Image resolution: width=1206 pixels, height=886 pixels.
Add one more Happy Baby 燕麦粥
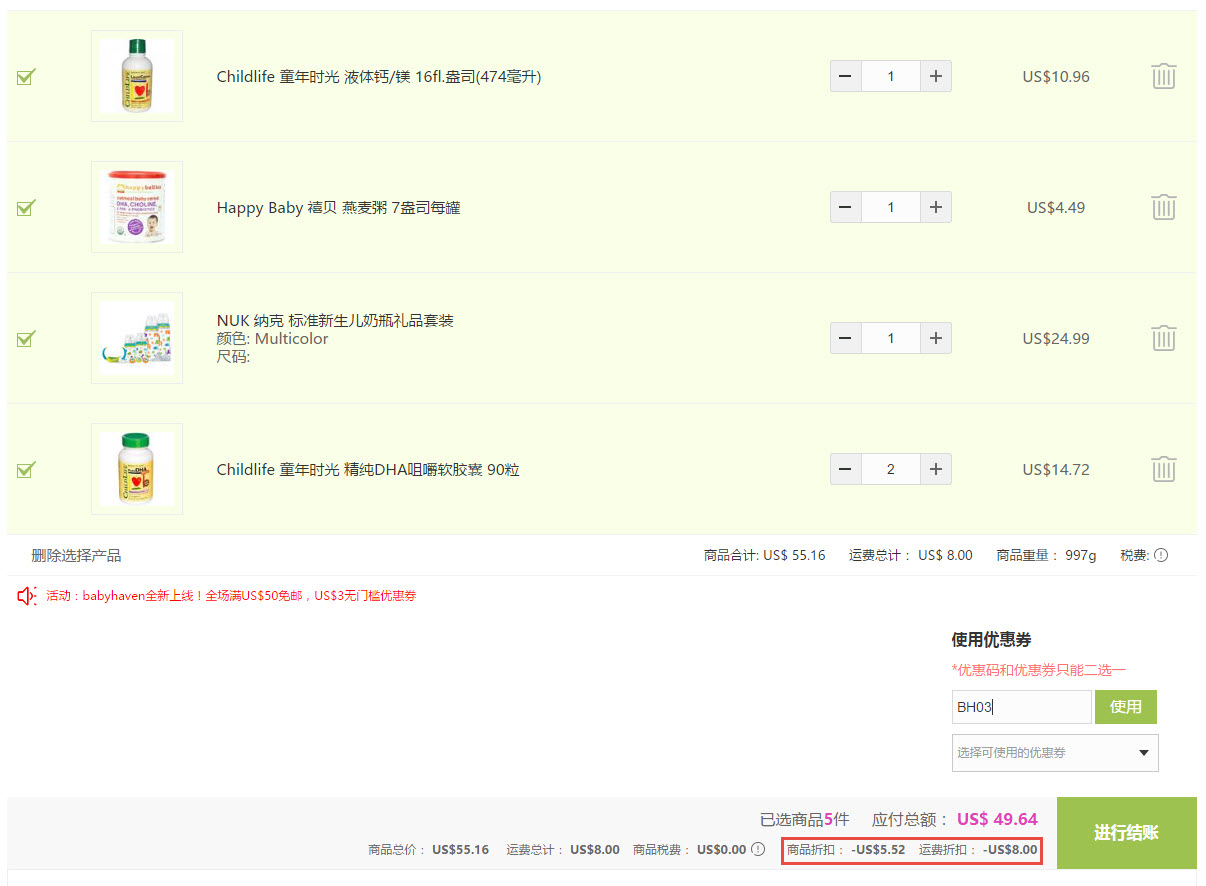[936, 208]
